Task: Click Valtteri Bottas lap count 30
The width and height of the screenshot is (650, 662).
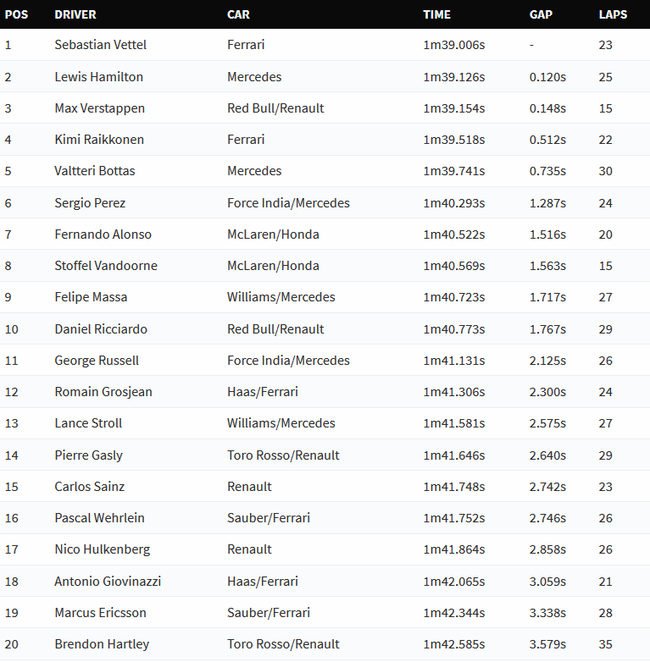Action: point(605,171)
